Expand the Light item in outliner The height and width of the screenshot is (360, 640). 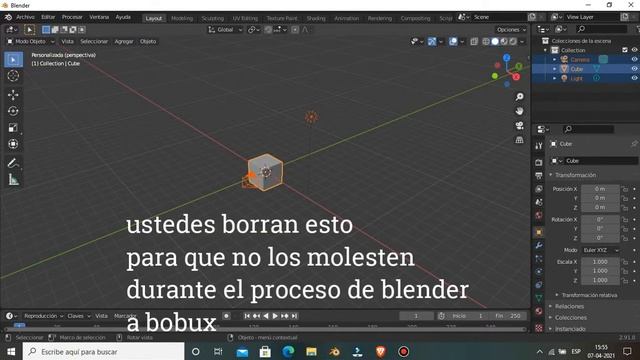pos(555,78)
